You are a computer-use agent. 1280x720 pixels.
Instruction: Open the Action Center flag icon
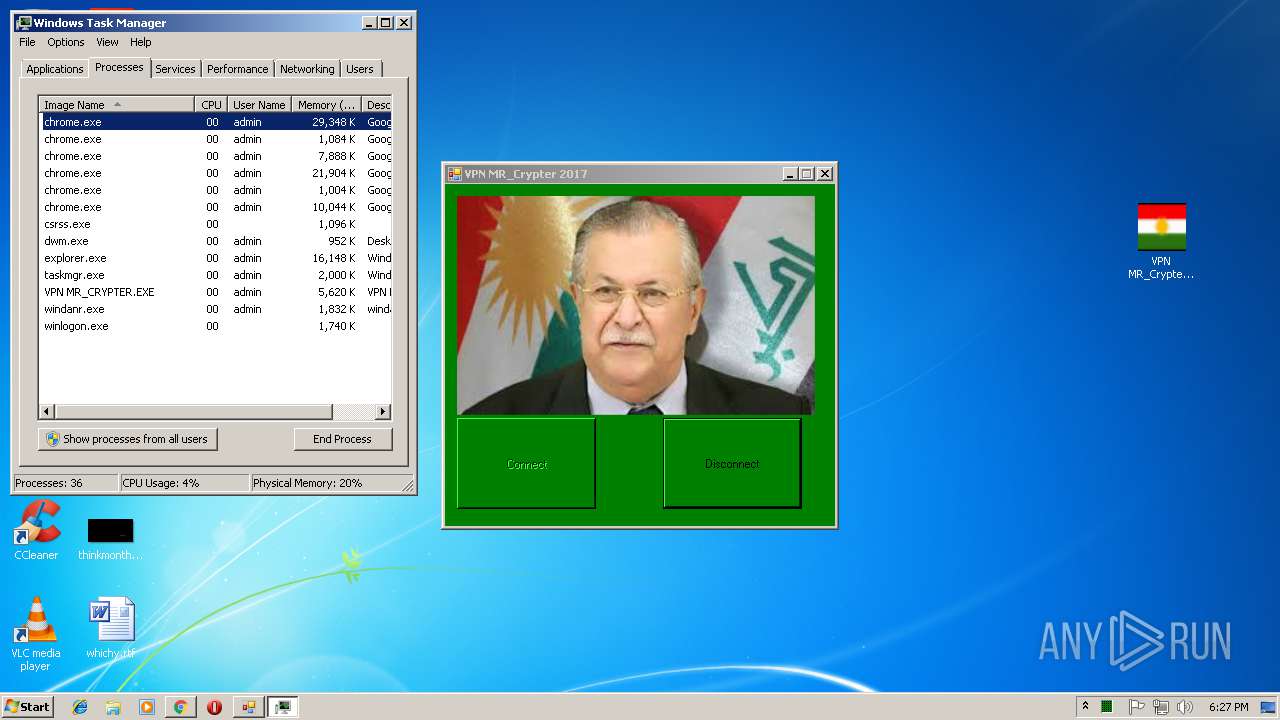(x=1136, y=707)
